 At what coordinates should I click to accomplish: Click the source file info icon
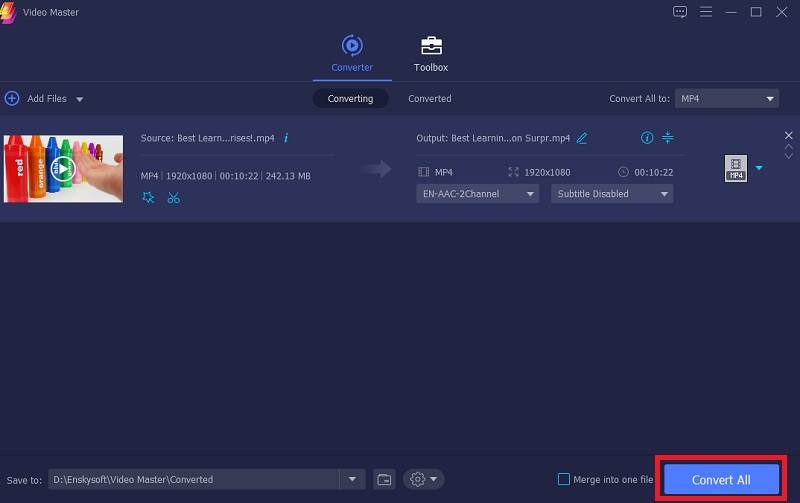coord(287,138)
